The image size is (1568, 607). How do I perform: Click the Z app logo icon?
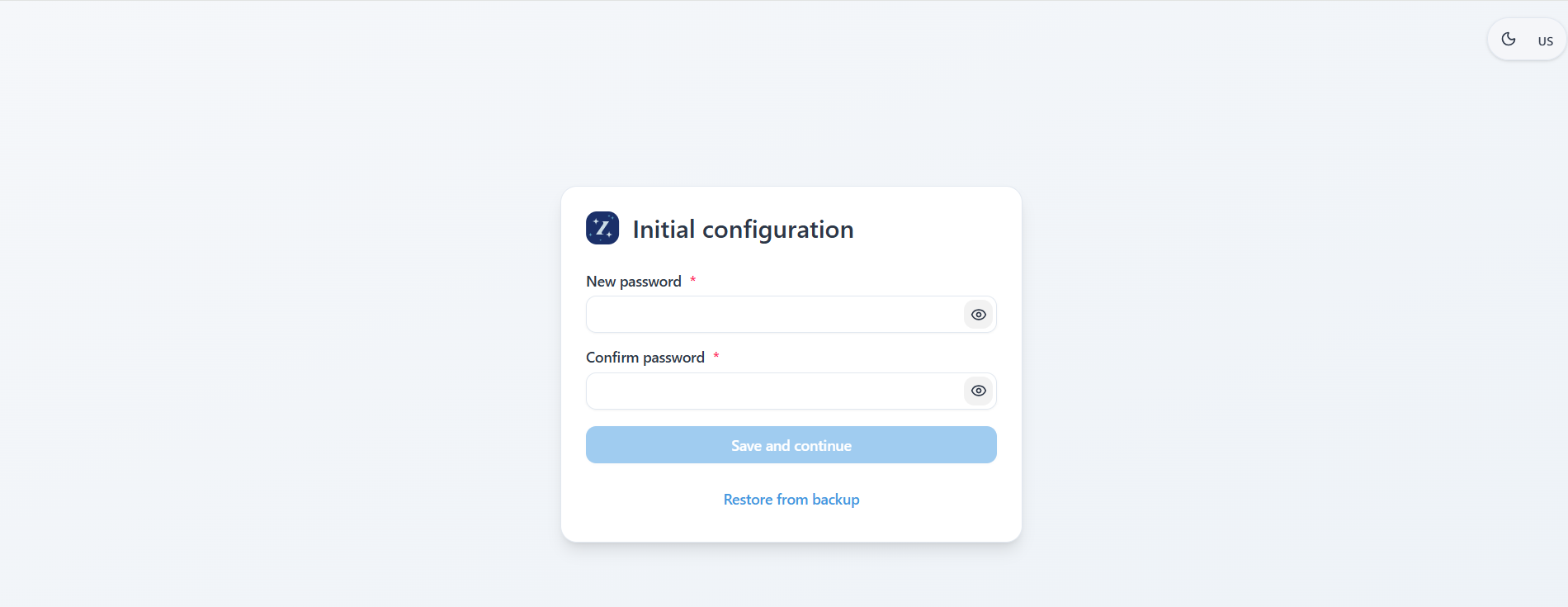click(x=602, y=228)
